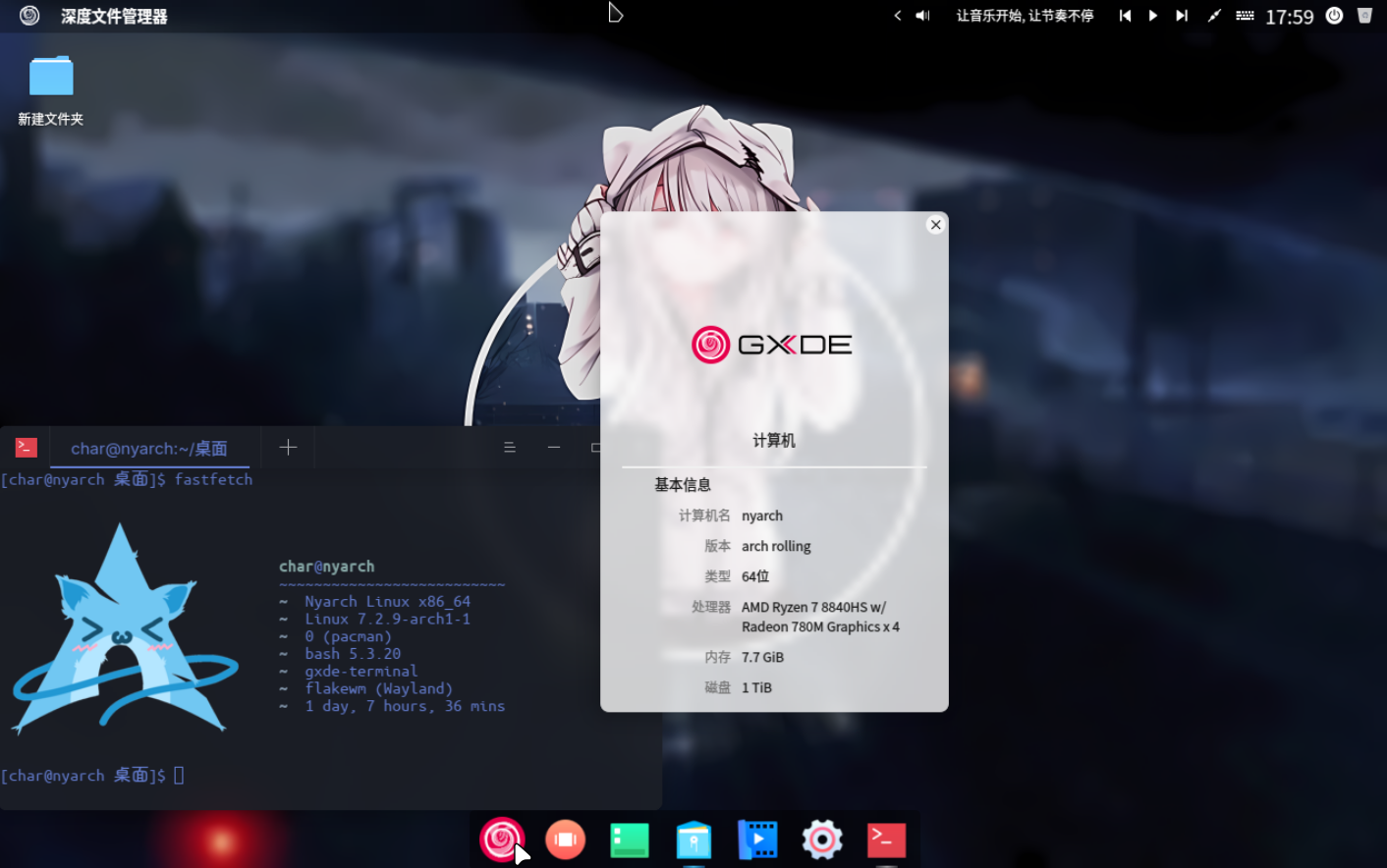Viewport: 1387px width, 868px height.
Task: Click the terminal prompt input cursor
Action: [x=179, y=776]
